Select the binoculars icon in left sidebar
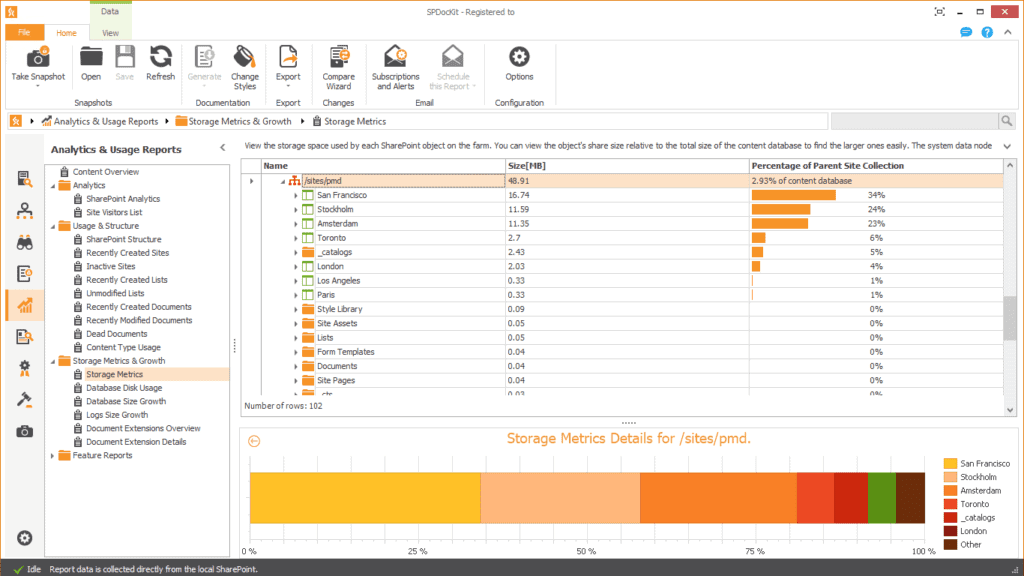The height and width of the screenshot is (576, 1024). [x=25, y=243]
